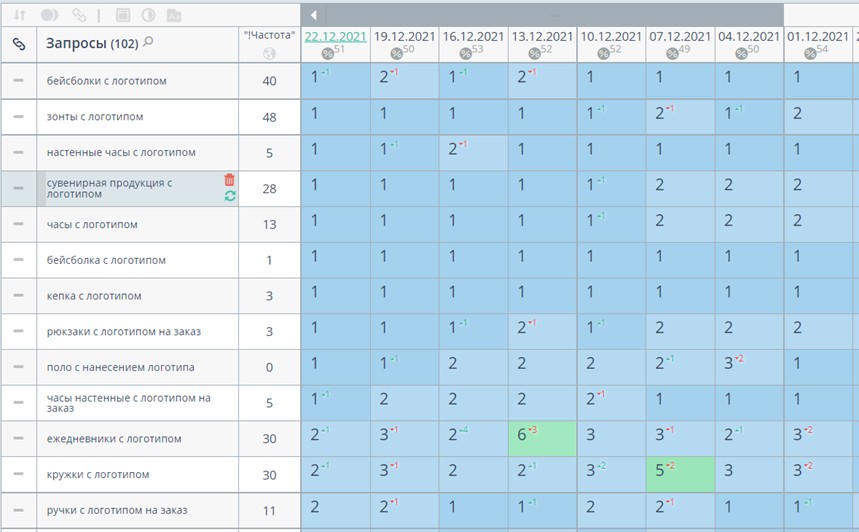Image resolution: width=859 pixels, height=532 pixels.
Task: Click dash icon in 'ручки с логотипом на заказ' row
Action: click(x=18, y=510)
